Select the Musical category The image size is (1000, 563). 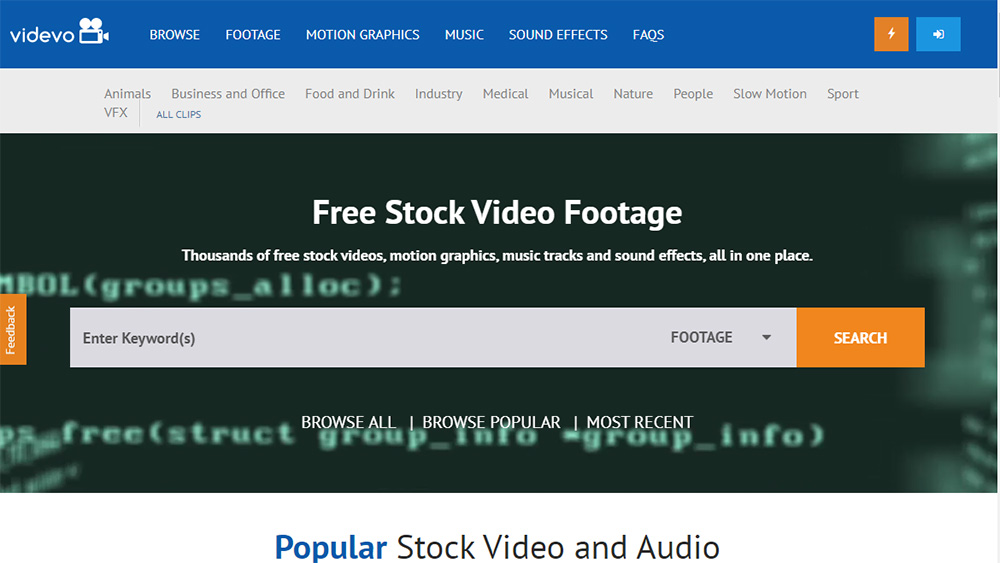pyautogui.click(x=571, y=94)
